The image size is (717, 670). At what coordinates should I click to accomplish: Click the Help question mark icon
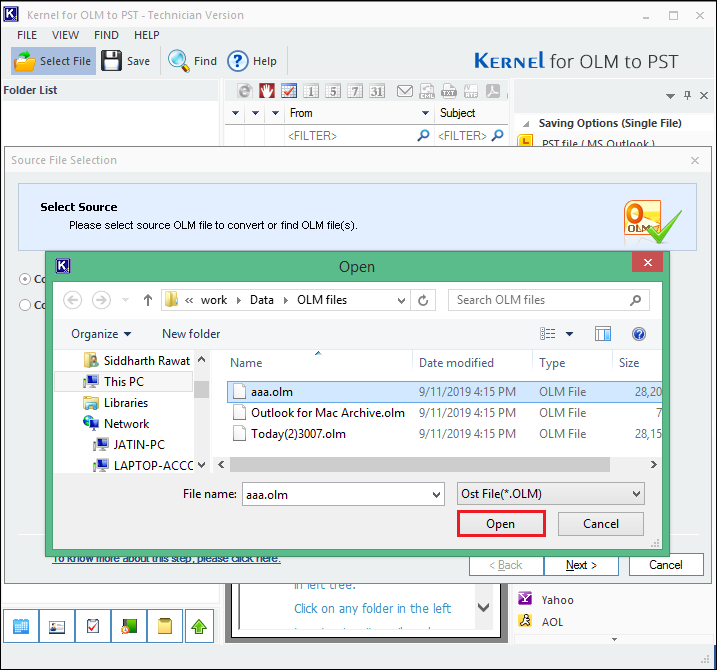238,61
